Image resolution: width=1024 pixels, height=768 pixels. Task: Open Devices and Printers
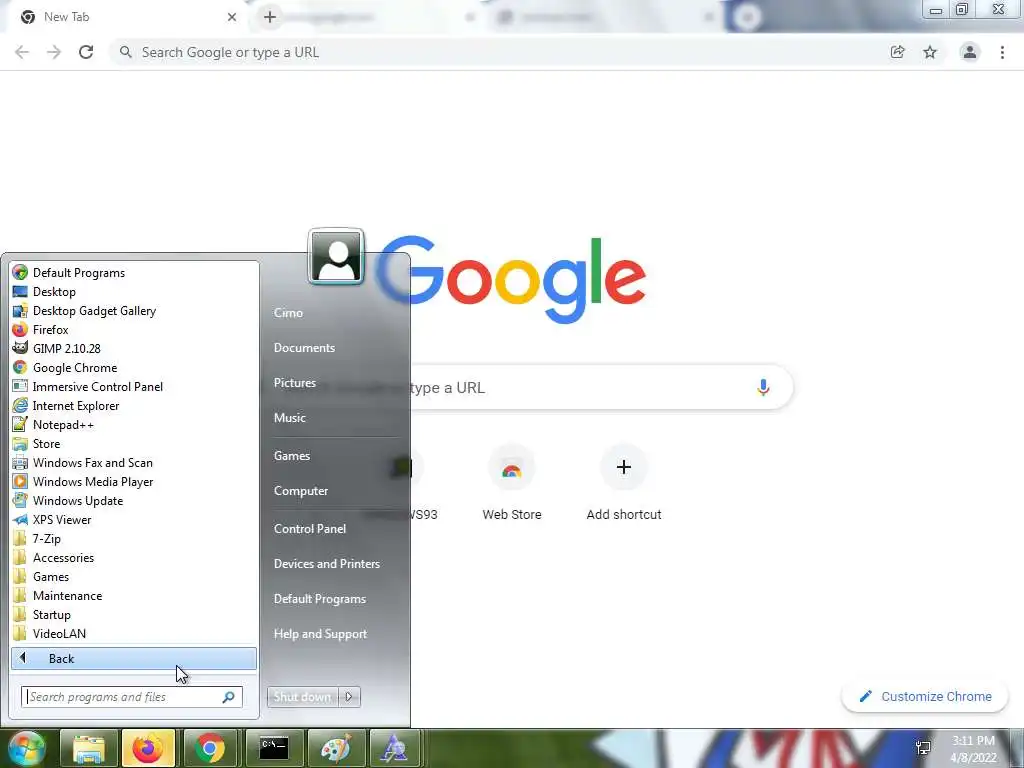click(327, 564)
